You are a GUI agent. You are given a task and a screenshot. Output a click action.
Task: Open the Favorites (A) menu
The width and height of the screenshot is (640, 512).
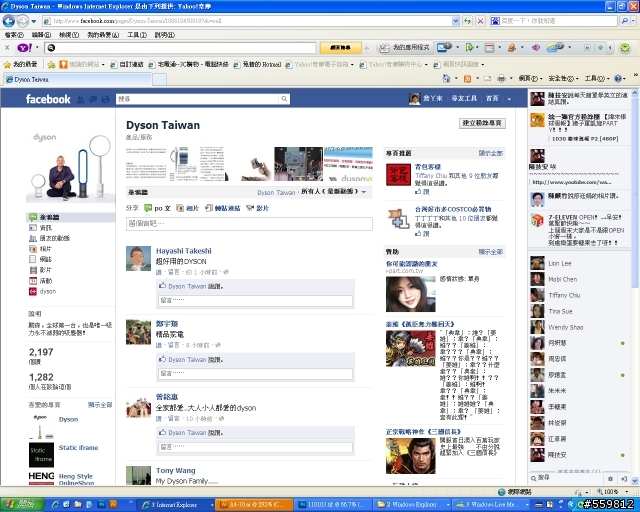[103, 35]
